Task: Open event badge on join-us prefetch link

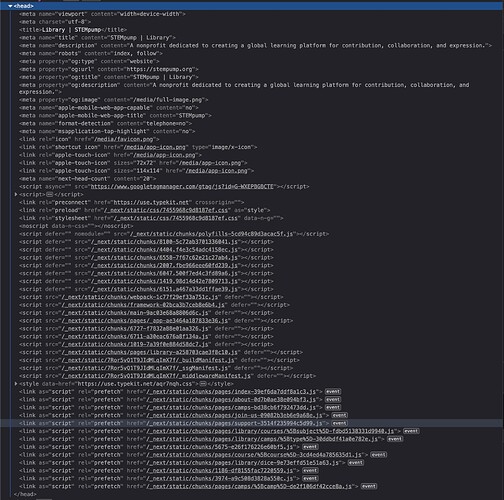Action: 340,415
